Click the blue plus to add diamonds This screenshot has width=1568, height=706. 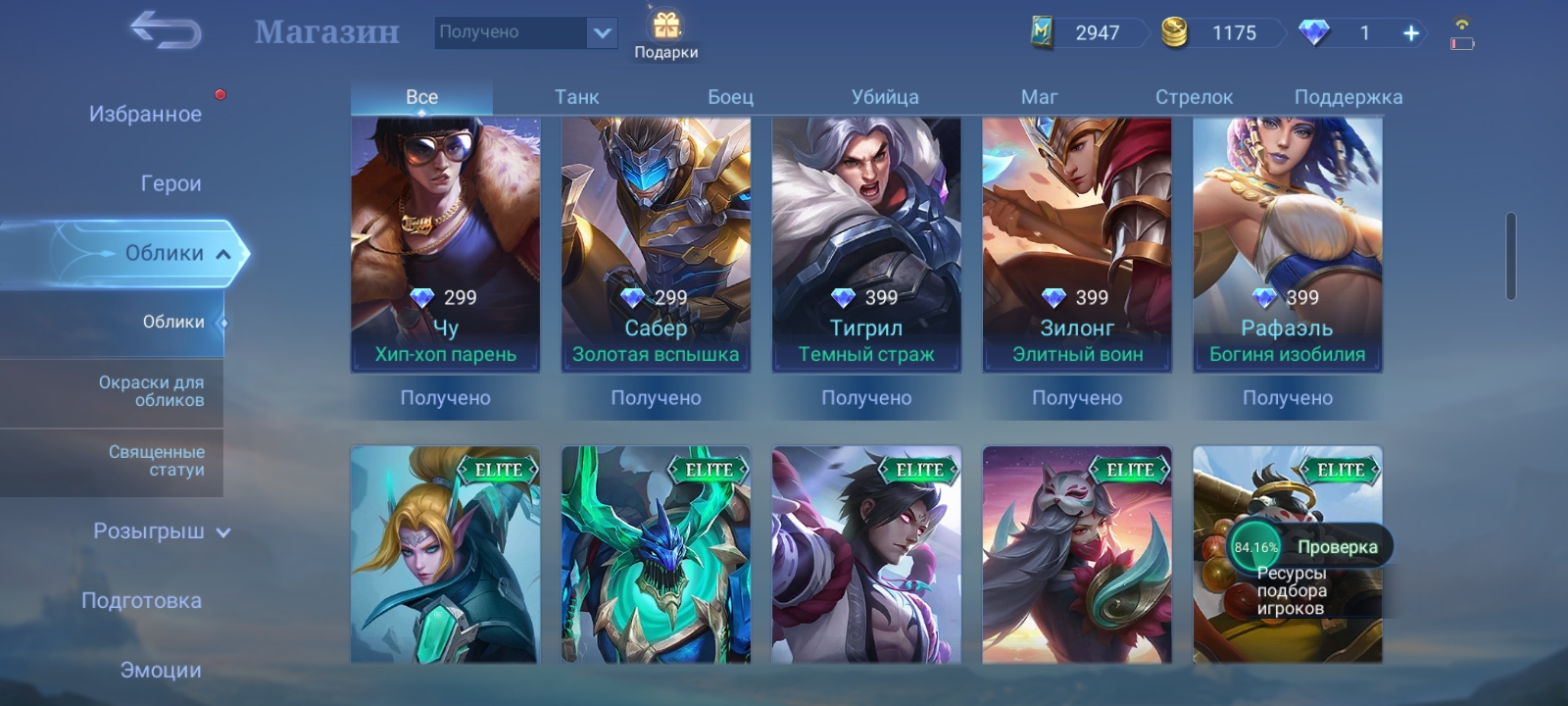[x=1411, y=33]
